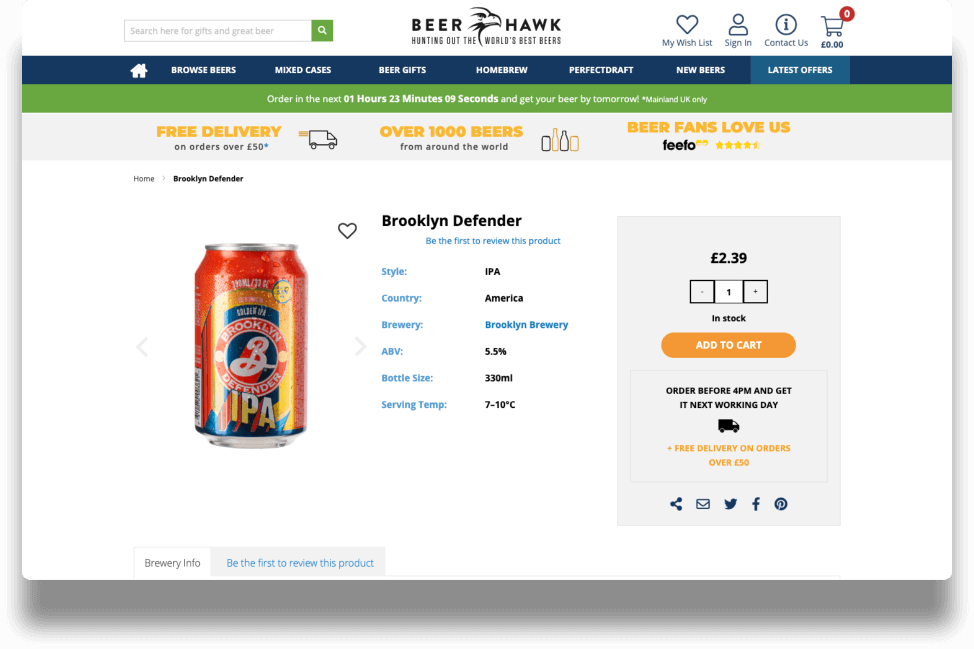
Task: Open the Brooklyn Brewery link
Action: 526,324
